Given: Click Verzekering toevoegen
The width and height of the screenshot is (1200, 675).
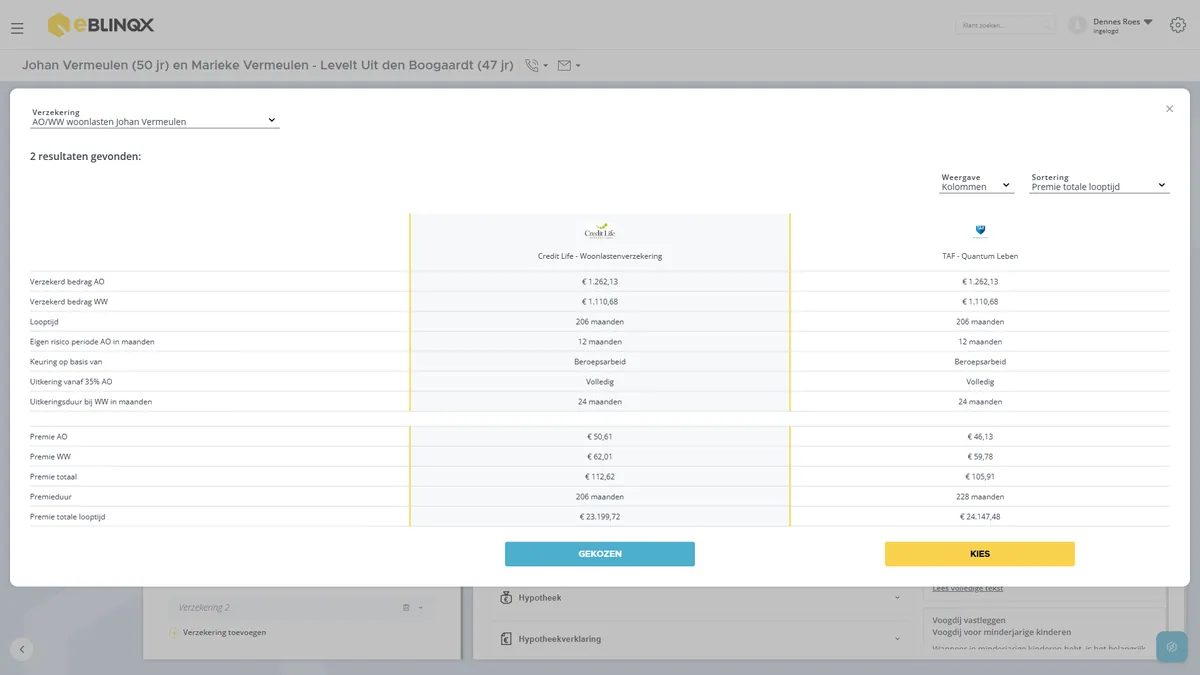Looking at the screenshot, I should 224,632.
